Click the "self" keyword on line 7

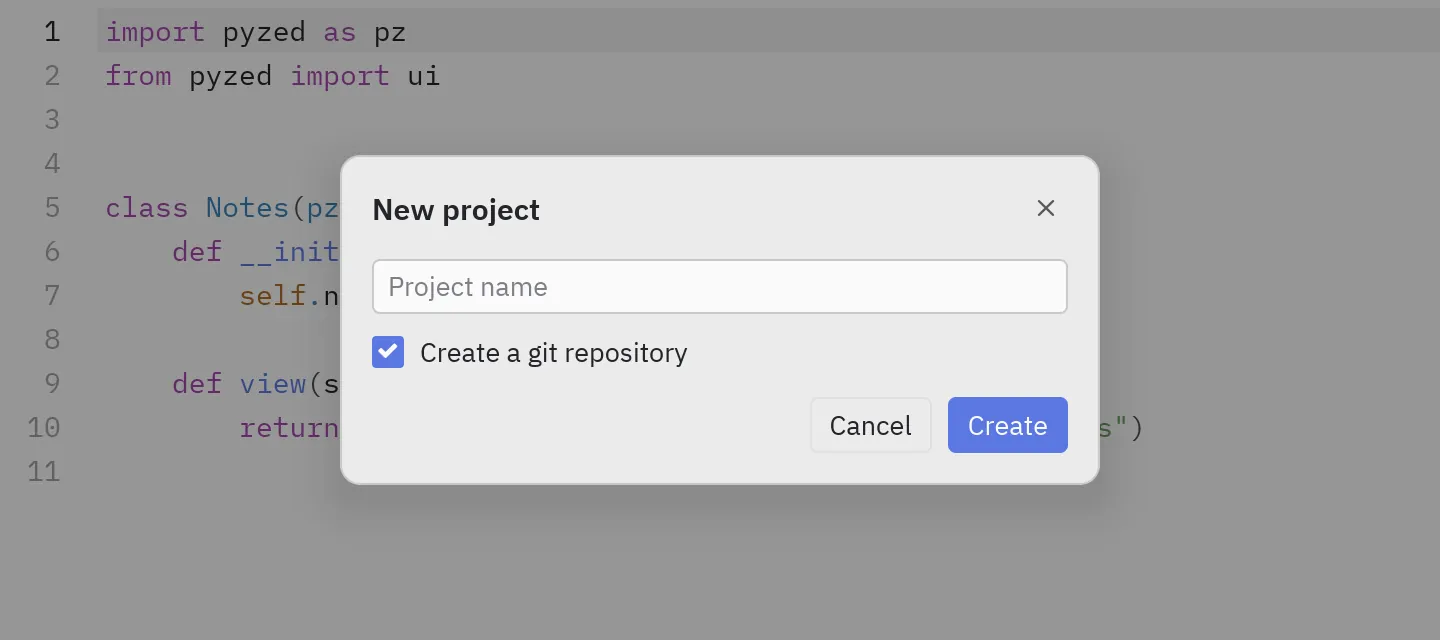point(272,295)
